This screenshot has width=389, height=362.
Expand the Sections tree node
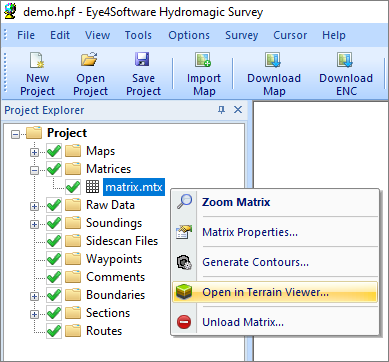pyautogui.click(x=34, y=314)
